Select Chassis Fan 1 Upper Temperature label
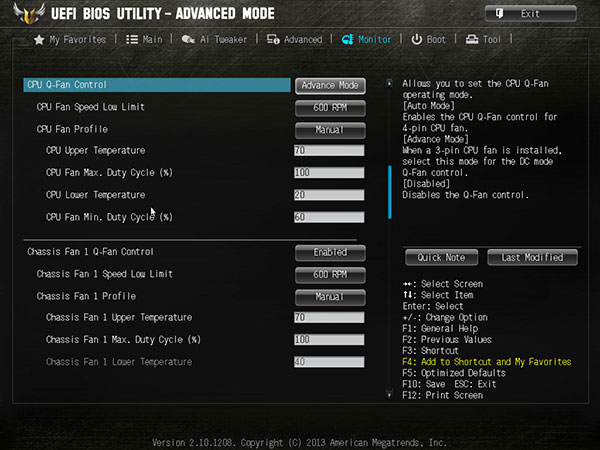Viewport: 600px width, 450px height. (x=119, y=318)
